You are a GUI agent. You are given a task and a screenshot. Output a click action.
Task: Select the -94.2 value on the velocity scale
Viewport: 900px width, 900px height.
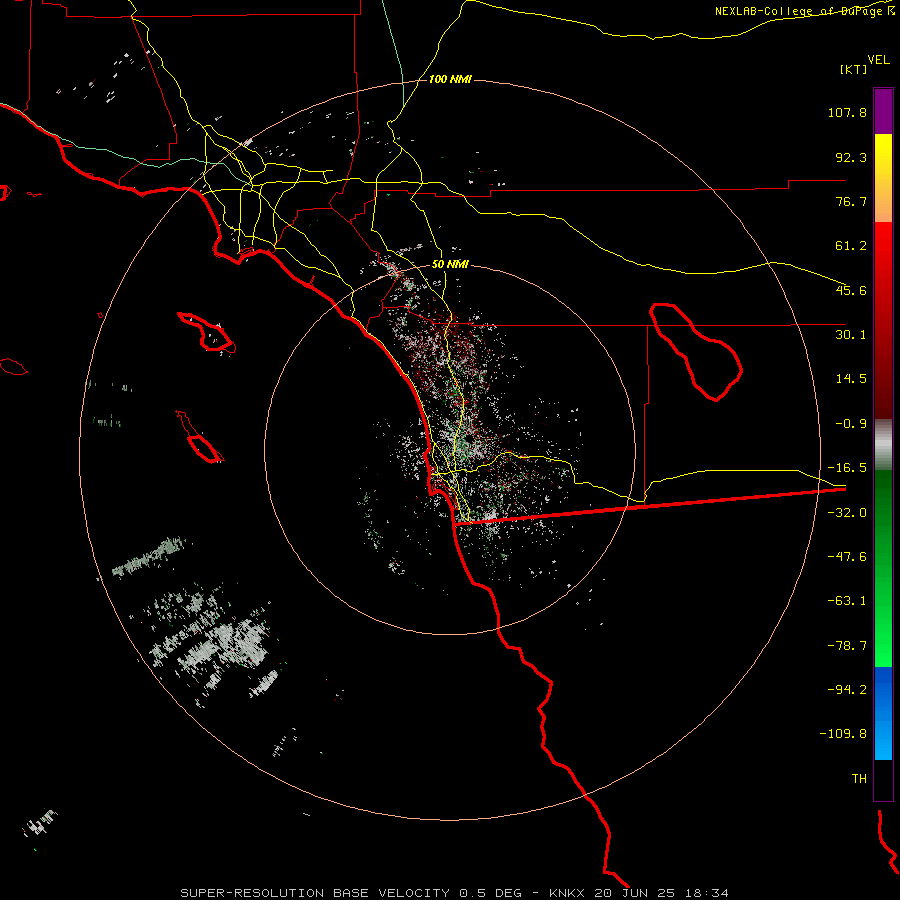coord(847,690)
